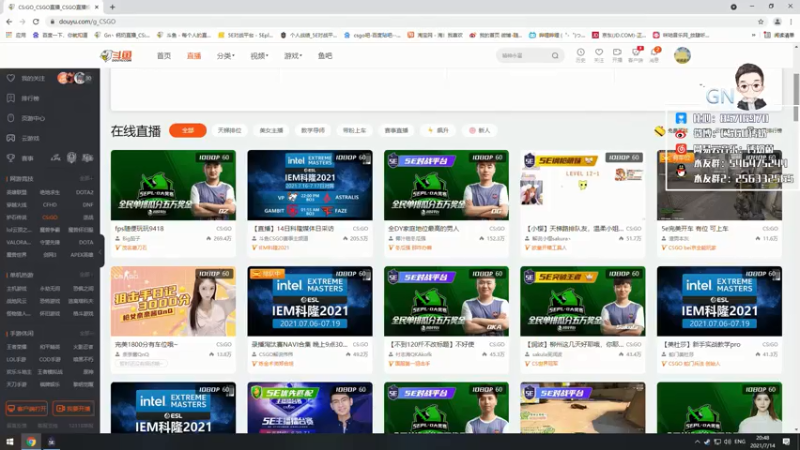Open DNF category in sidebar
The image size is (800, 450).
tap(88, 205)
